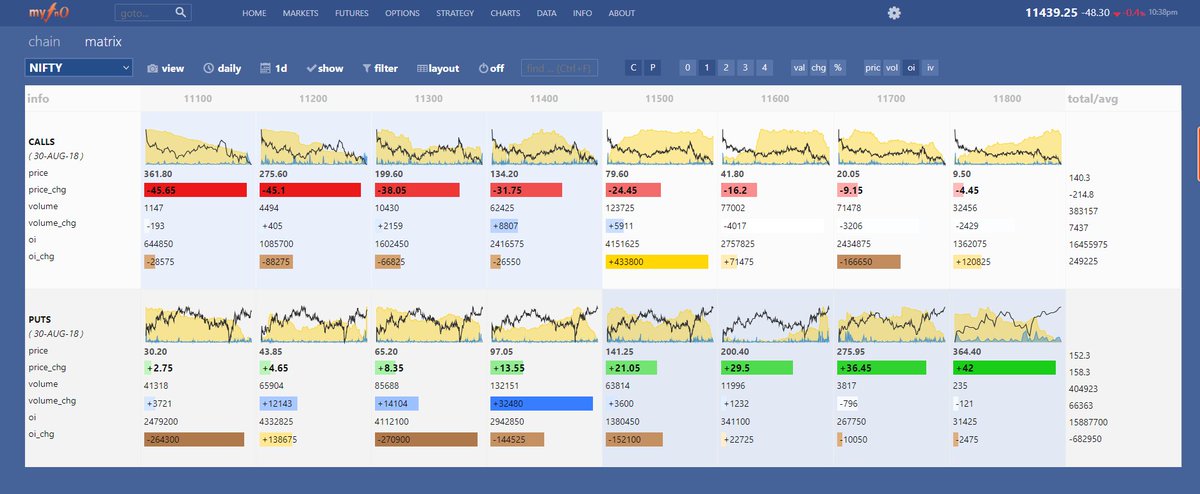1200x494 pixels.
Task: Click the calendar 1d button
Action: coord(274,68)
